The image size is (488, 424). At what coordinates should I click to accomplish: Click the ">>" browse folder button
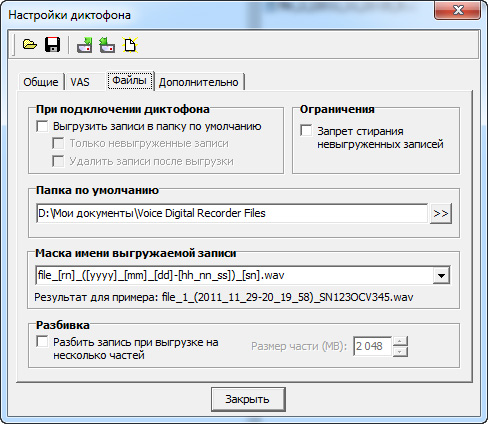[x=441, y=213]
